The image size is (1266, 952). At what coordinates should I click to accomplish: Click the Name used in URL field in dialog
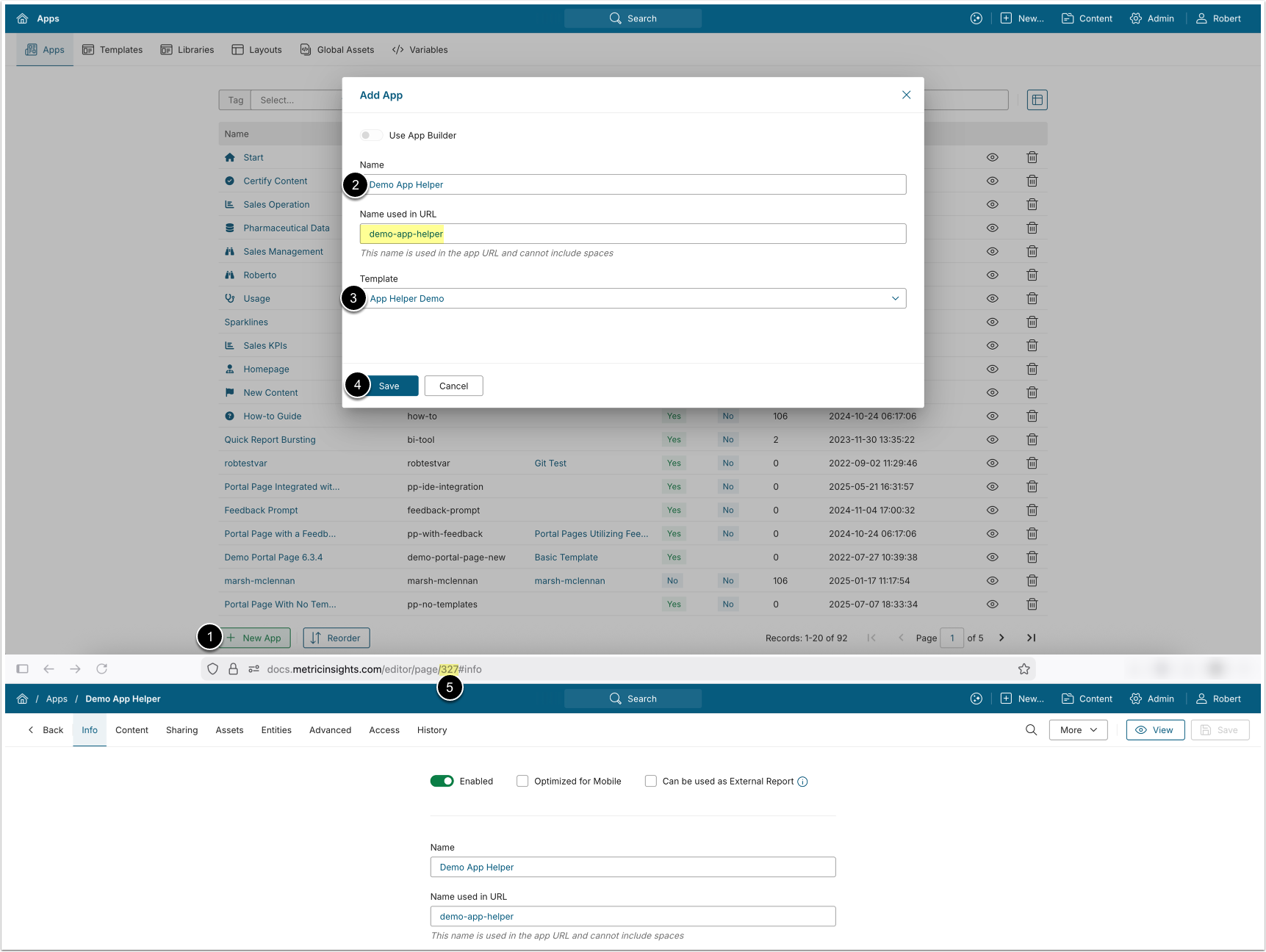[632, 234]
